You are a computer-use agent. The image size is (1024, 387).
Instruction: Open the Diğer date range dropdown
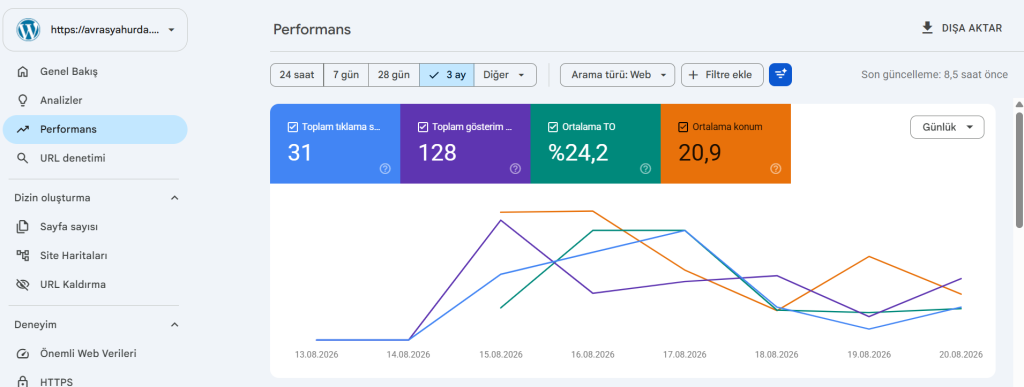(505, 74)
